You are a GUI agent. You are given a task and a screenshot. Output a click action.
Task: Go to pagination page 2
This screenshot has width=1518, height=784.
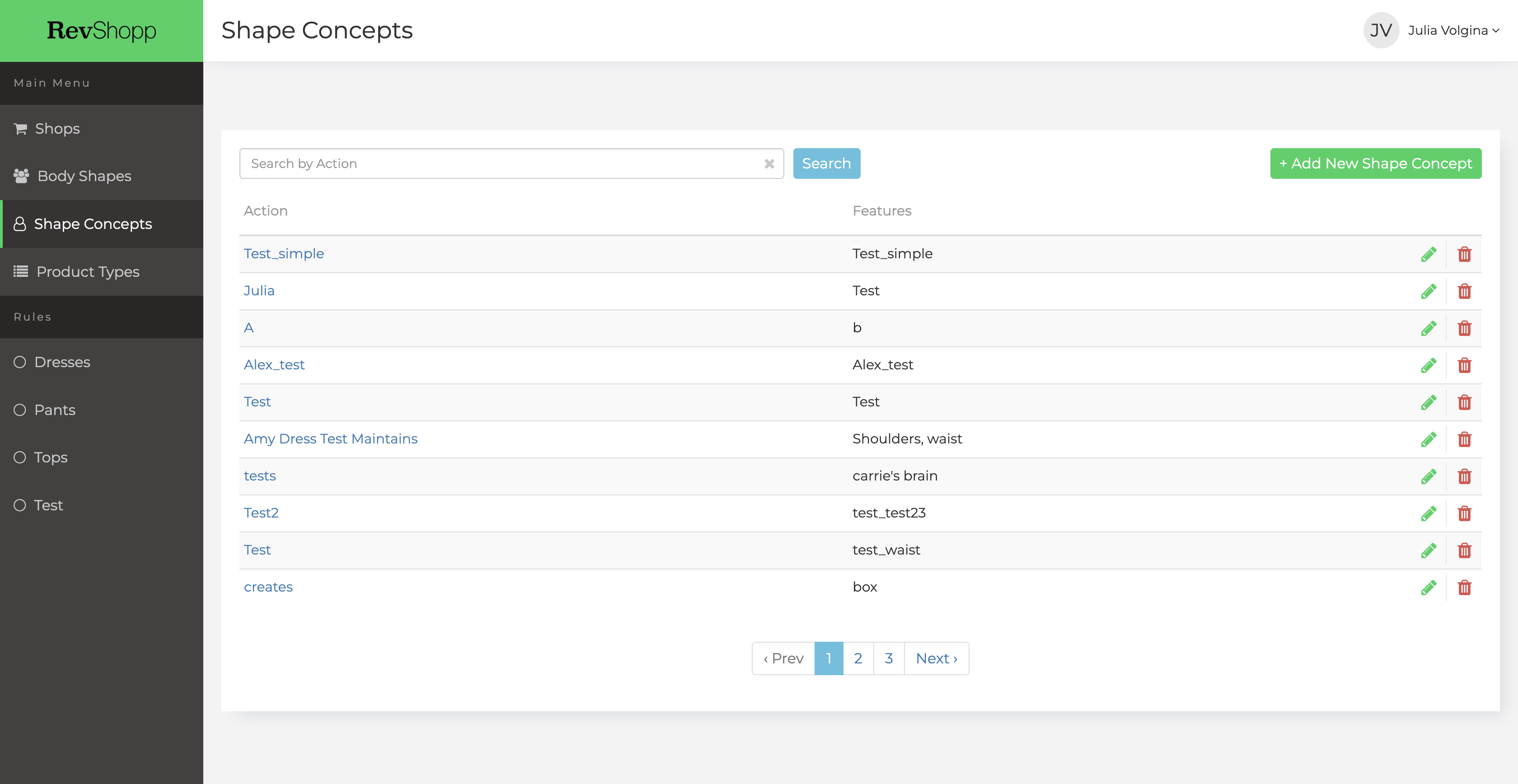(x=858, y=658)
